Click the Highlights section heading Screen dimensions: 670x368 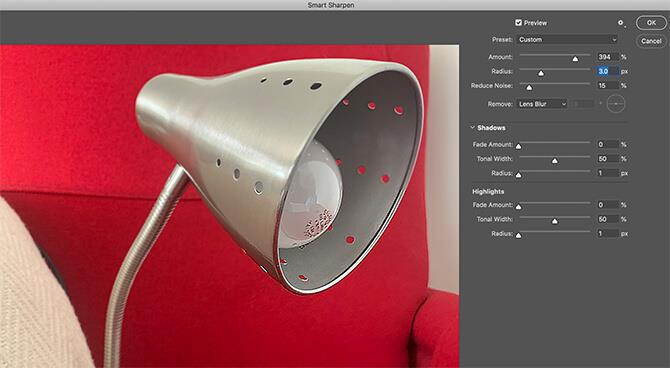point(488,191)
